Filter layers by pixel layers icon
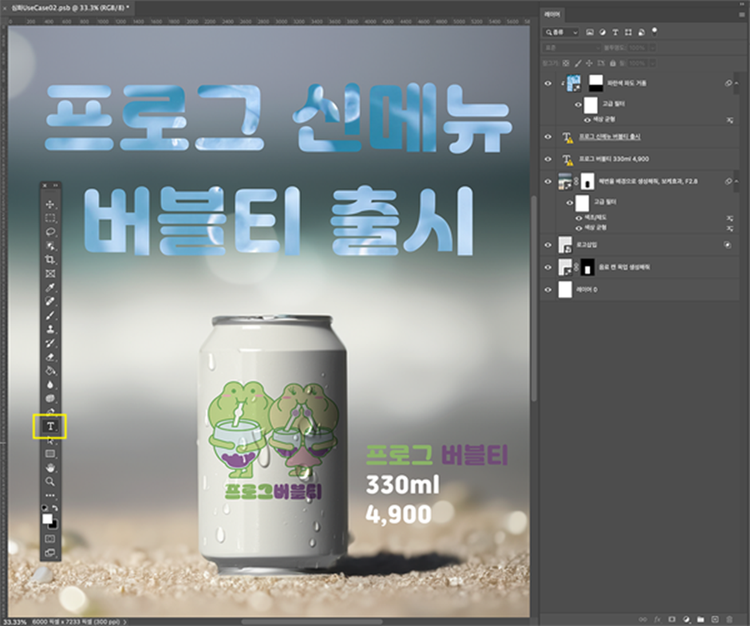 click(590, 33)
